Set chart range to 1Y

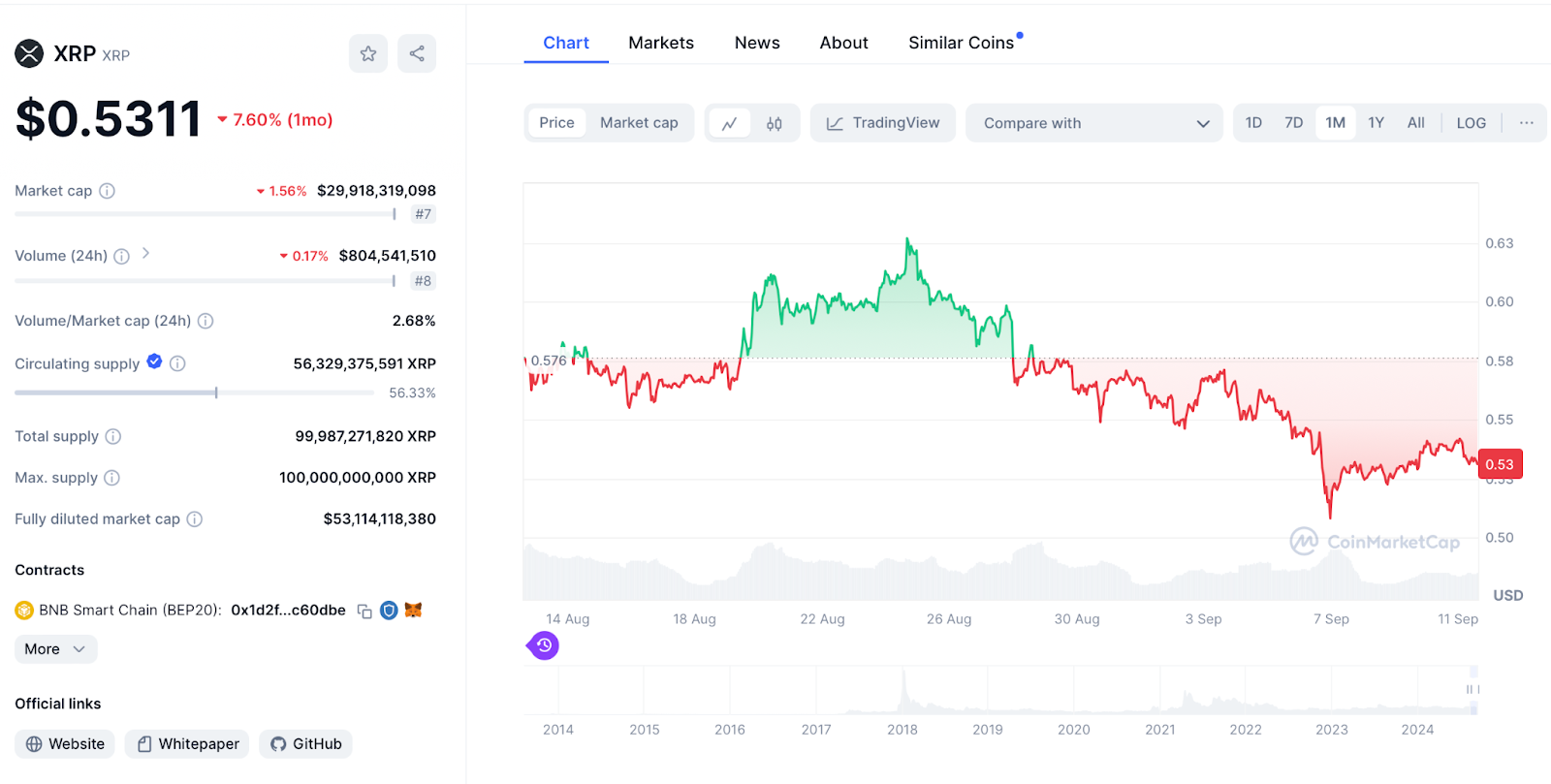pos(1376,123)
